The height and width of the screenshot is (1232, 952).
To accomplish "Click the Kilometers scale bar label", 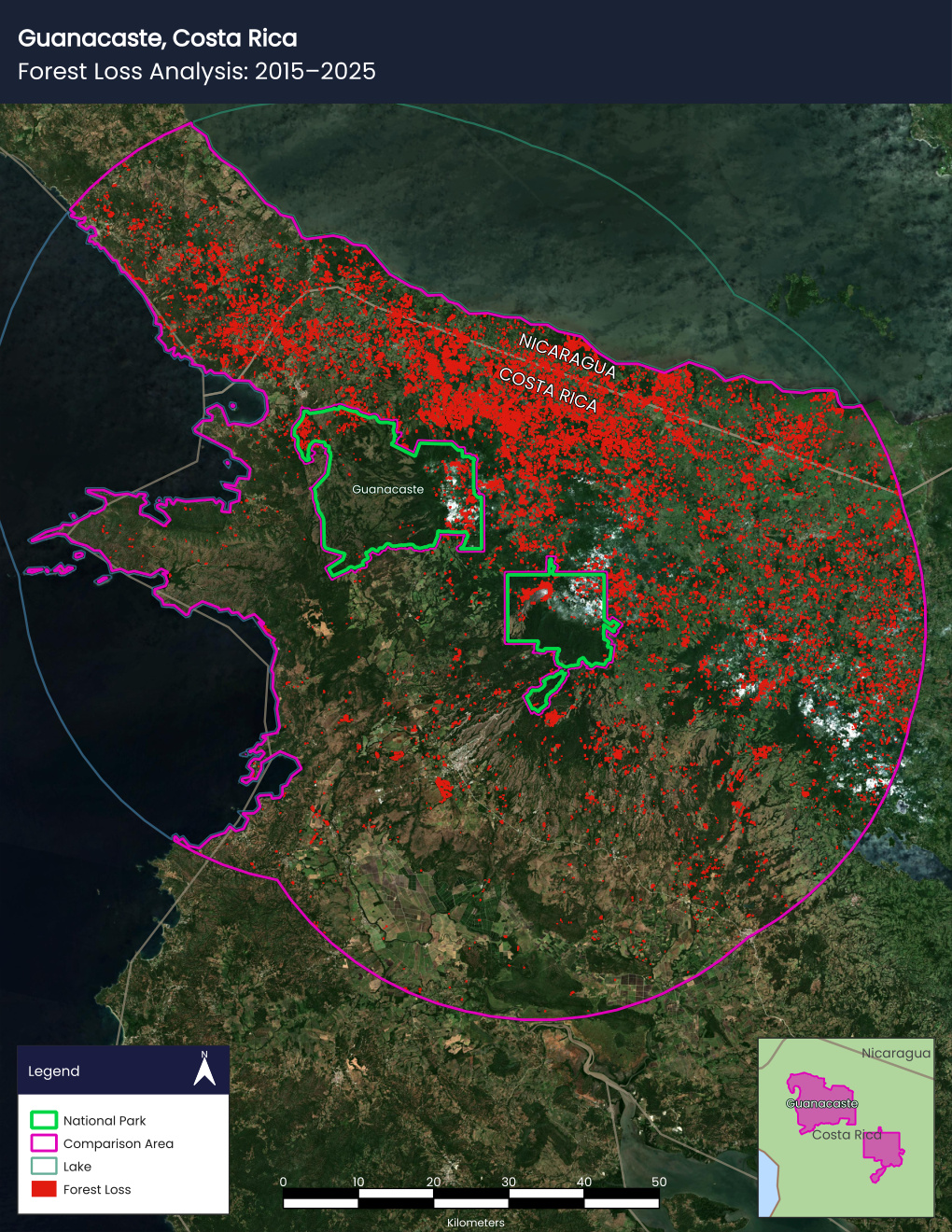I will pyautogui.click(x=476, y=1223).
